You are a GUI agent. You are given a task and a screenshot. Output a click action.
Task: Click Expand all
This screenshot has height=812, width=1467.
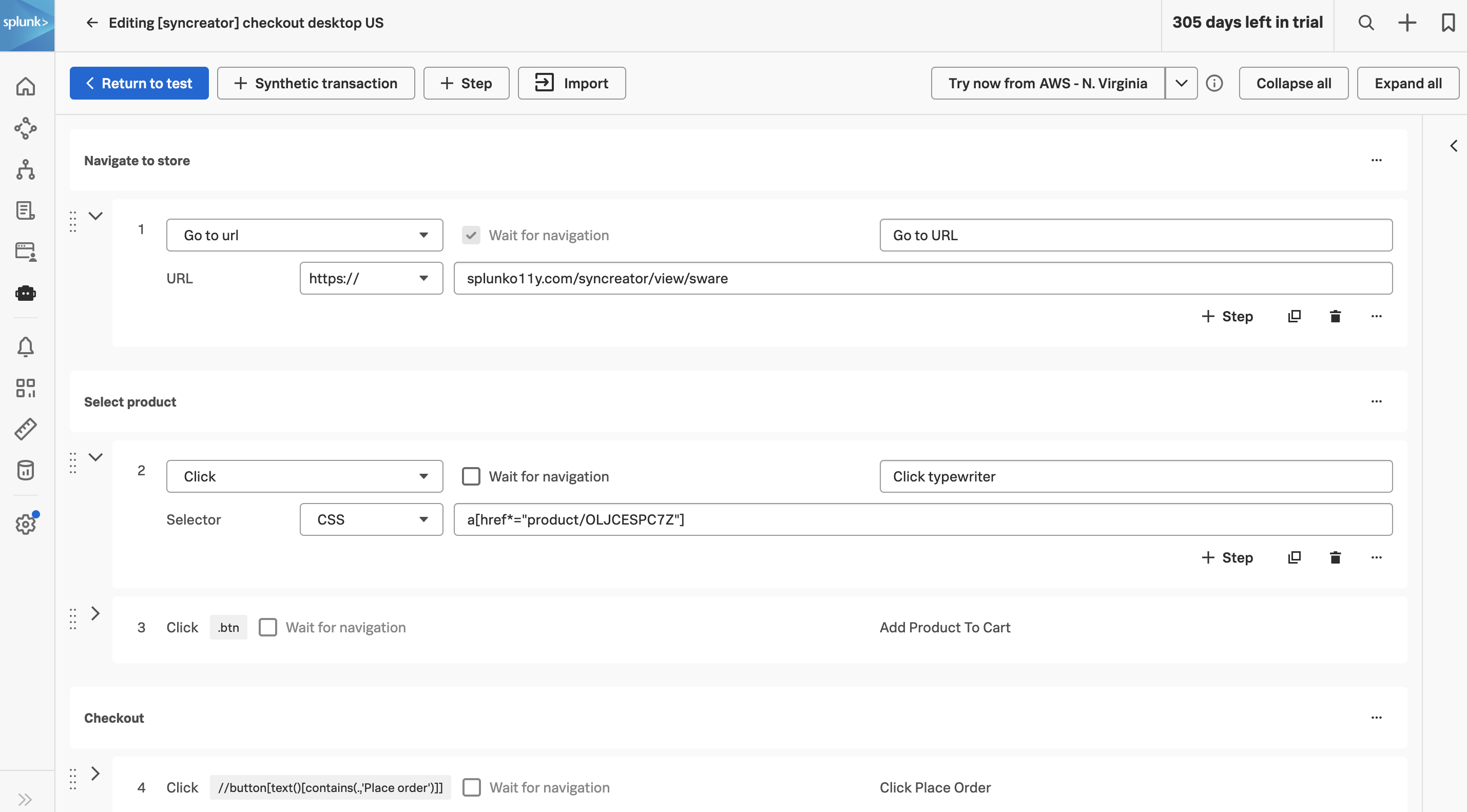tap(1408, 83)
